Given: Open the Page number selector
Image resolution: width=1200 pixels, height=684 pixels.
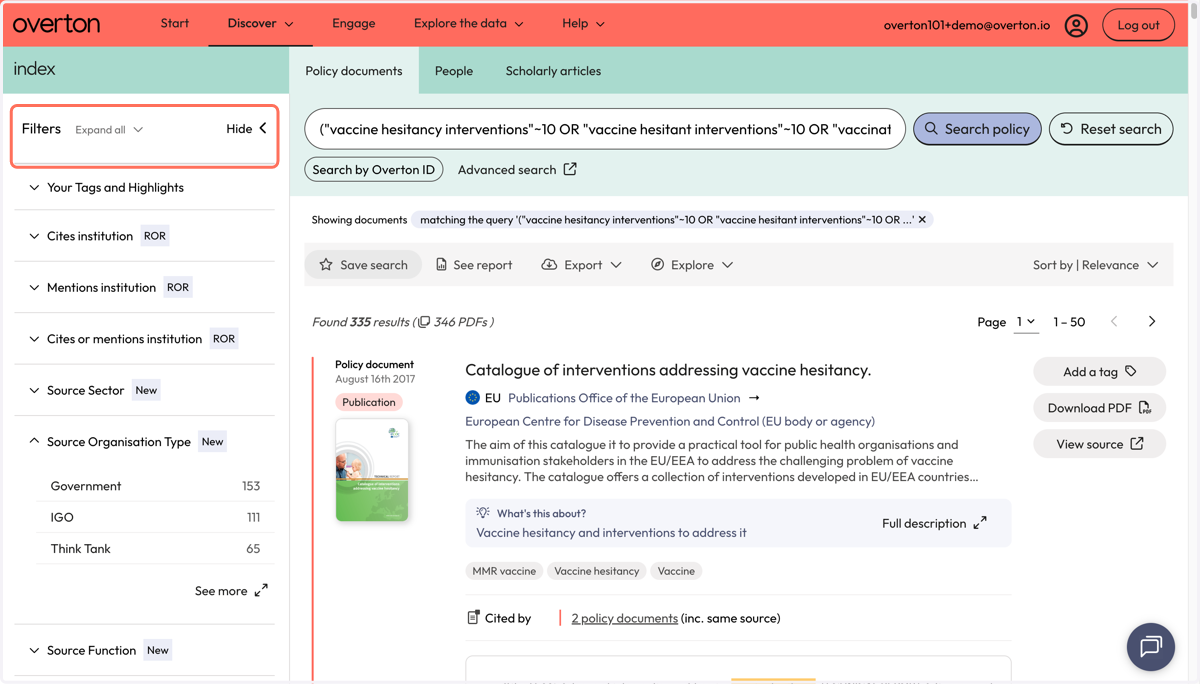Looking at the screenshot, I should (x=1026, y=321).
